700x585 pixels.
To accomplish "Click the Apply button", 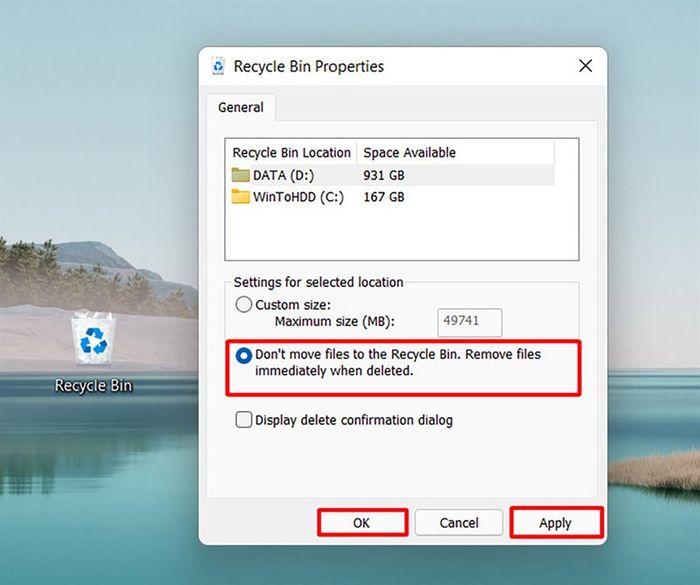I will (556, 522).
